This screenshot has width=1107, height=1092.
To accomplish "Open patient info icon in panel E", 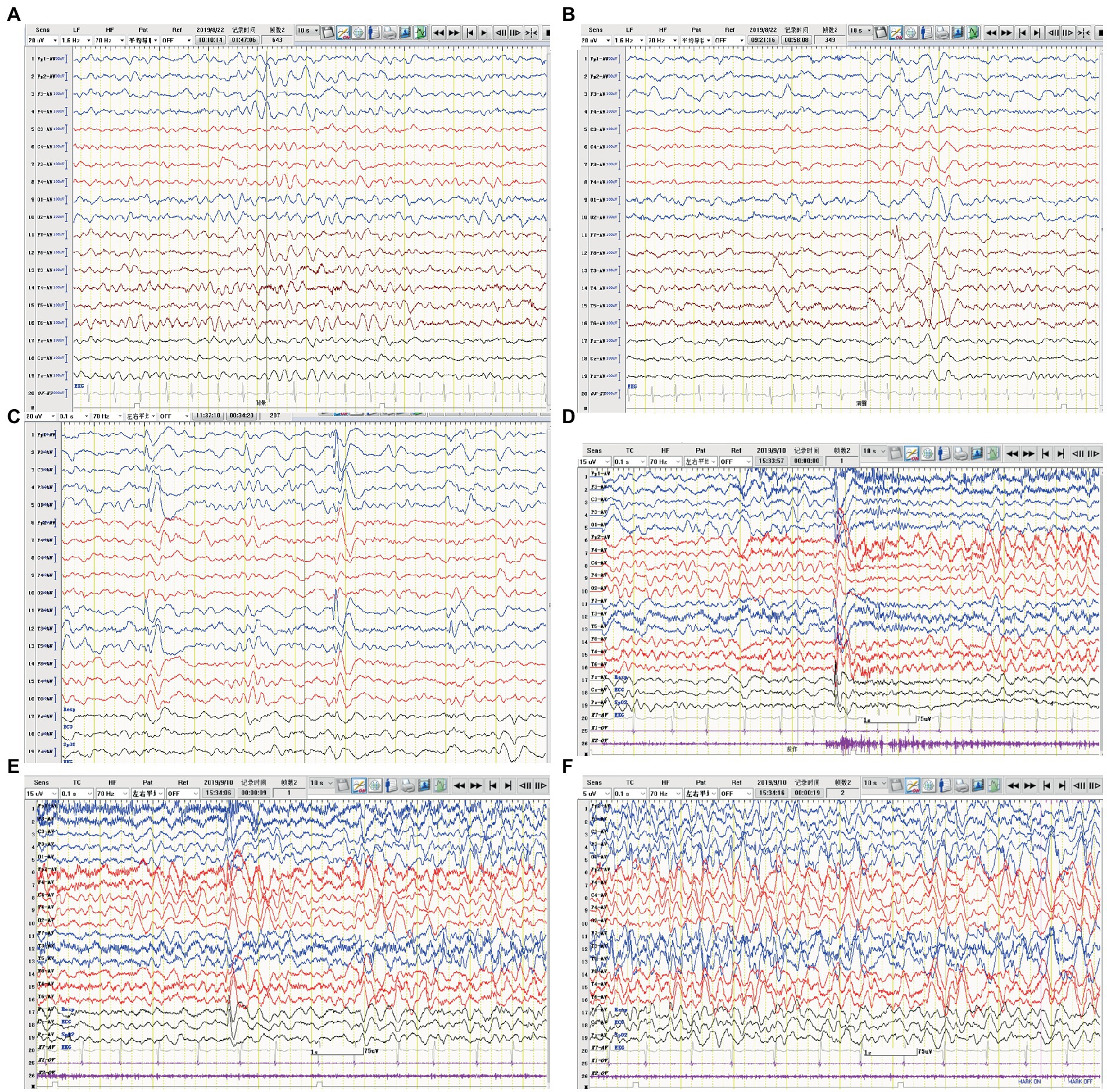I will click(x=391, y=786).
